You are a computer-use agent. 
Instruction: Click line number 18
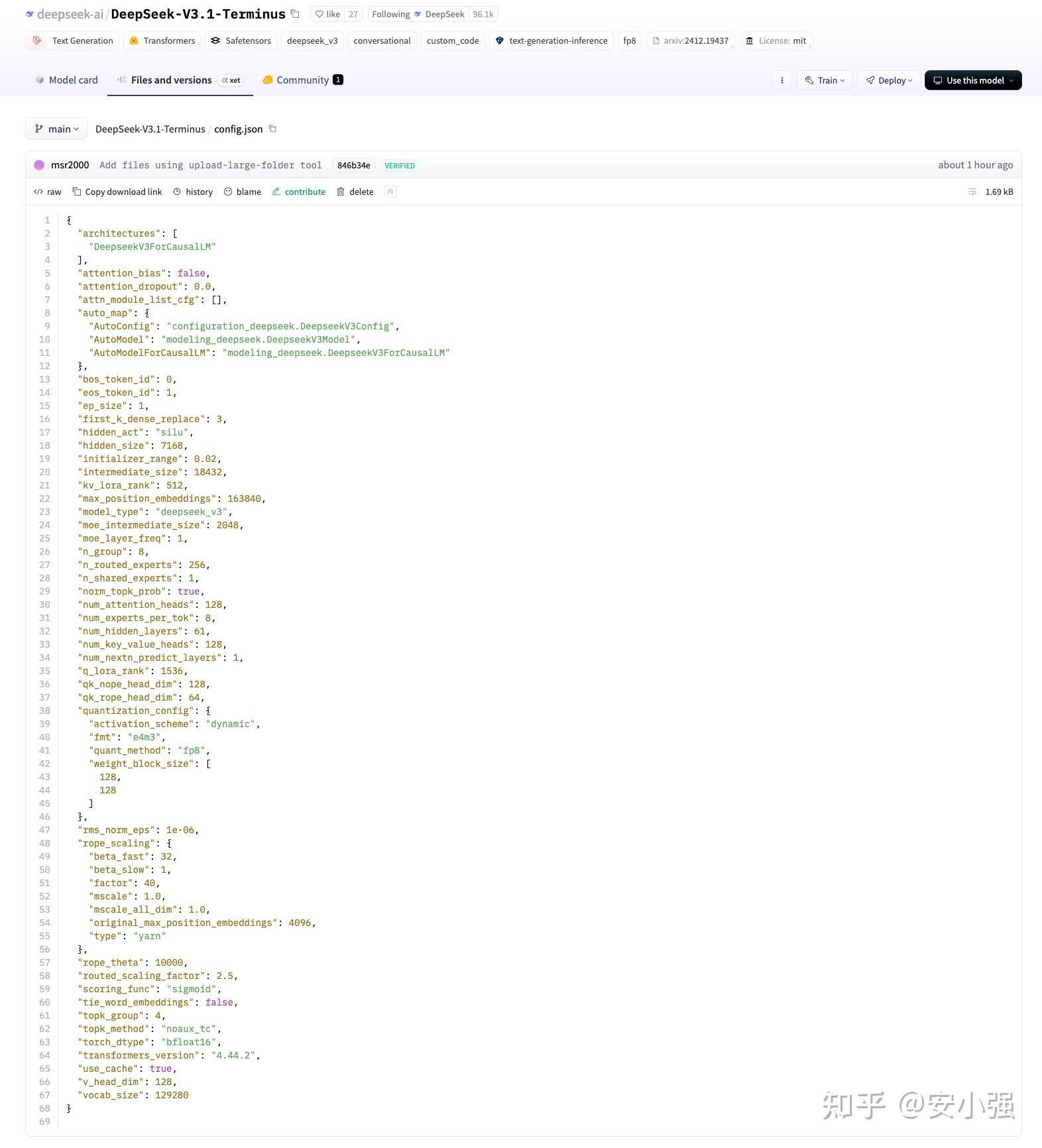click(x=44, y=445)
